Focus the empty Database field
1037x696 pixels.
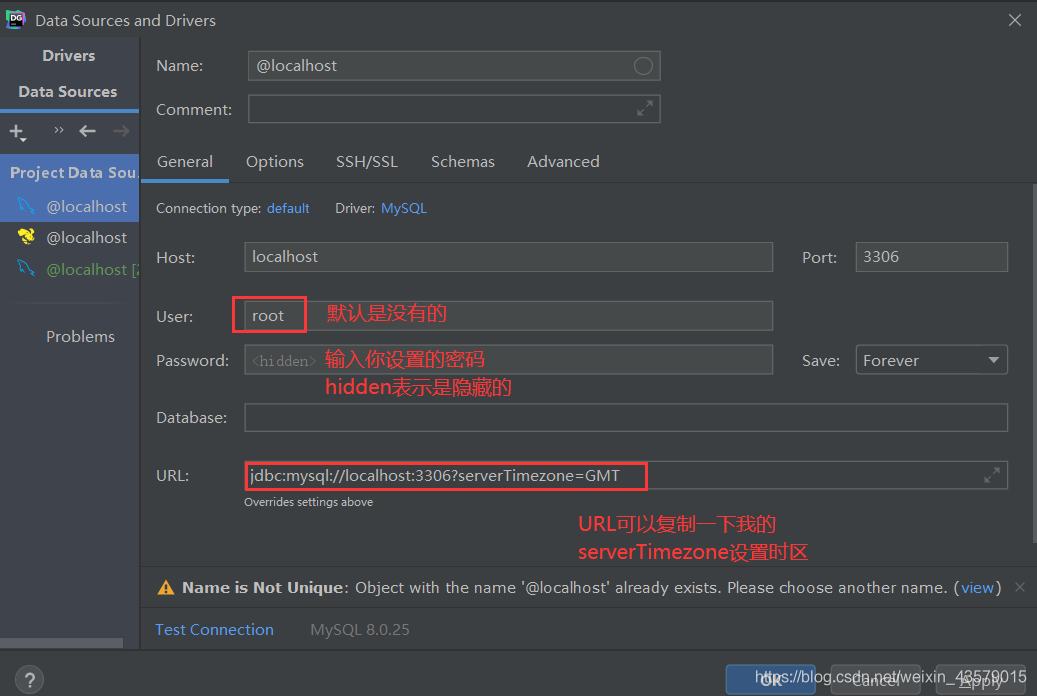[x=626, y=417]
